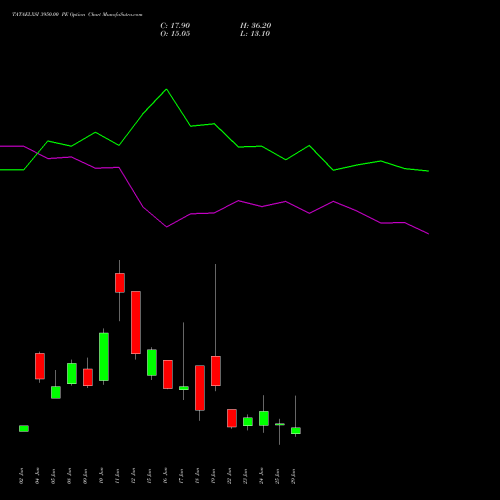Click the date label starting with 11
Screen dimensions: 500x500
tap(117, 476)
